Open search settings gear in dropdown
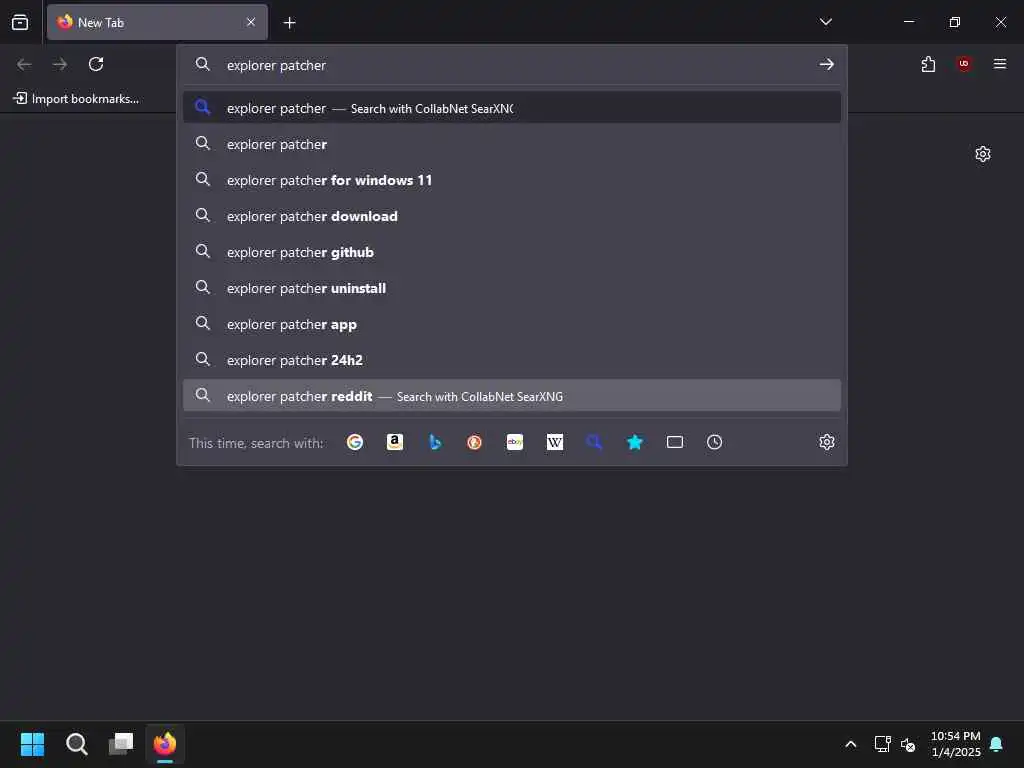The width and height of the screenshot is (1024, 768). tap(827, 442)
